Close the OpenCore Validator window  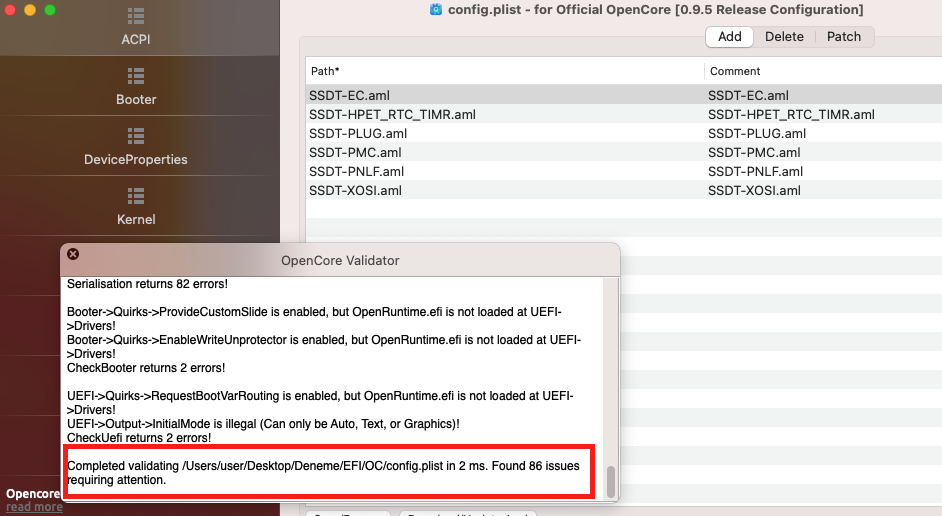point(73,254)
